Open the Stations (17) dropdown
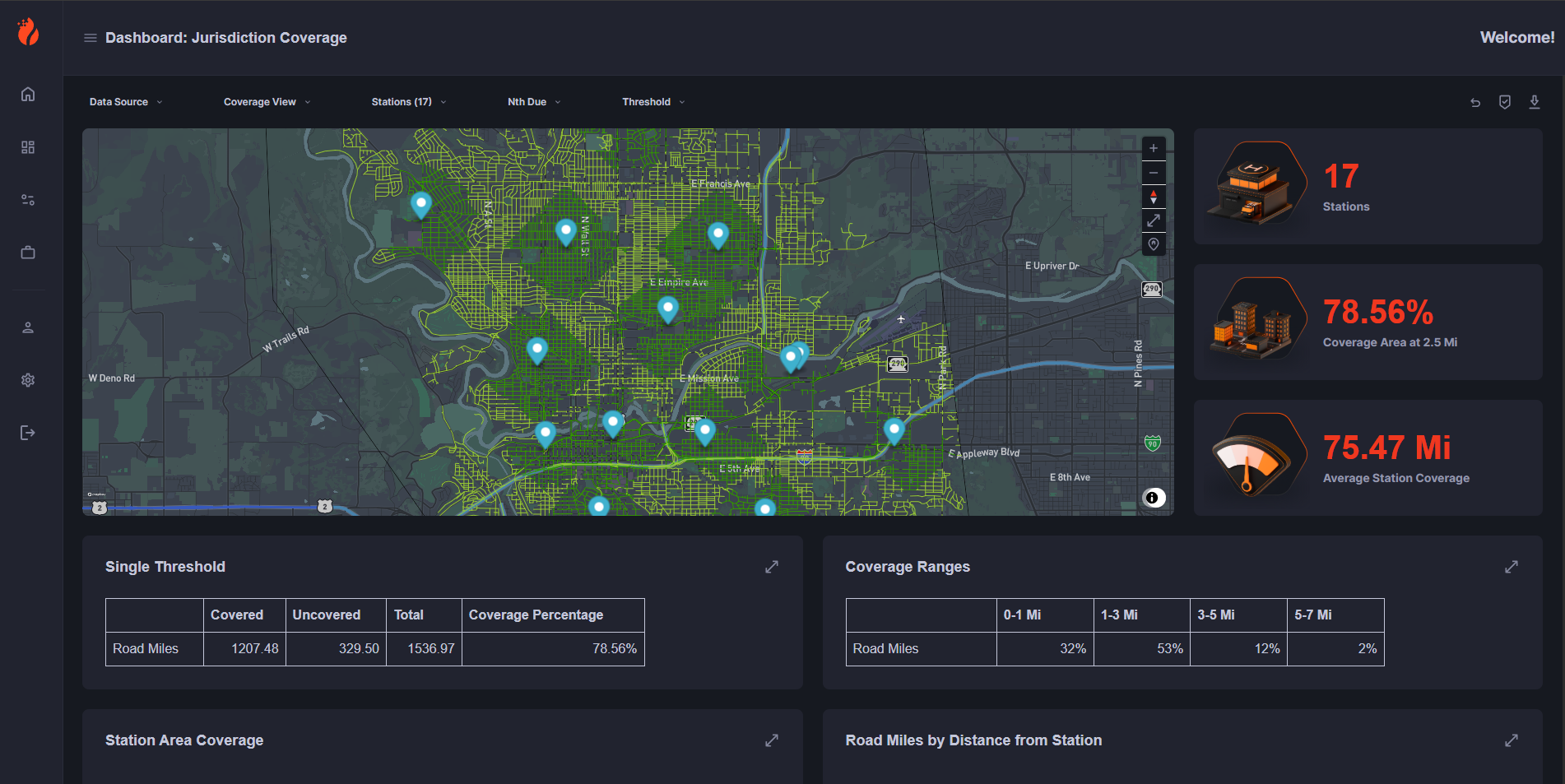 [408, 102]
